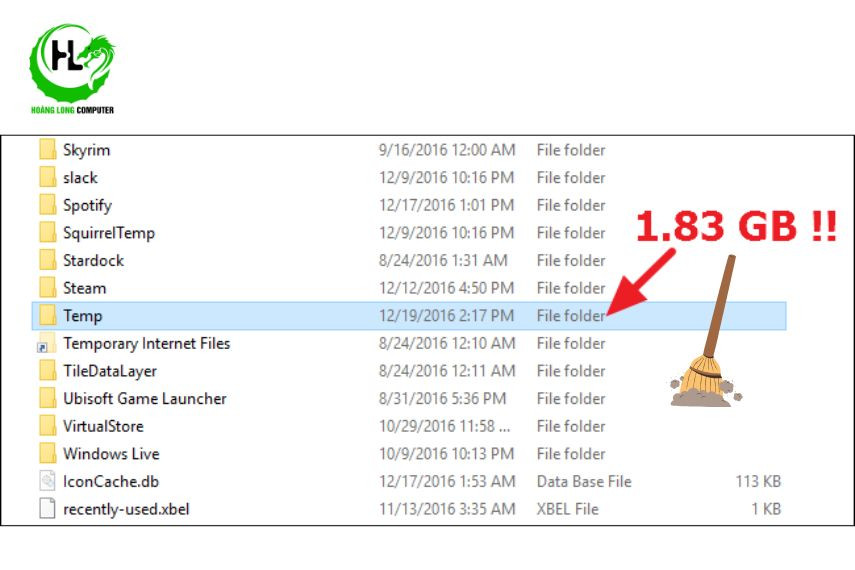Screen dimensions: 855x570
Task: Click the Steam folder icon
Action: pos(47,288)
